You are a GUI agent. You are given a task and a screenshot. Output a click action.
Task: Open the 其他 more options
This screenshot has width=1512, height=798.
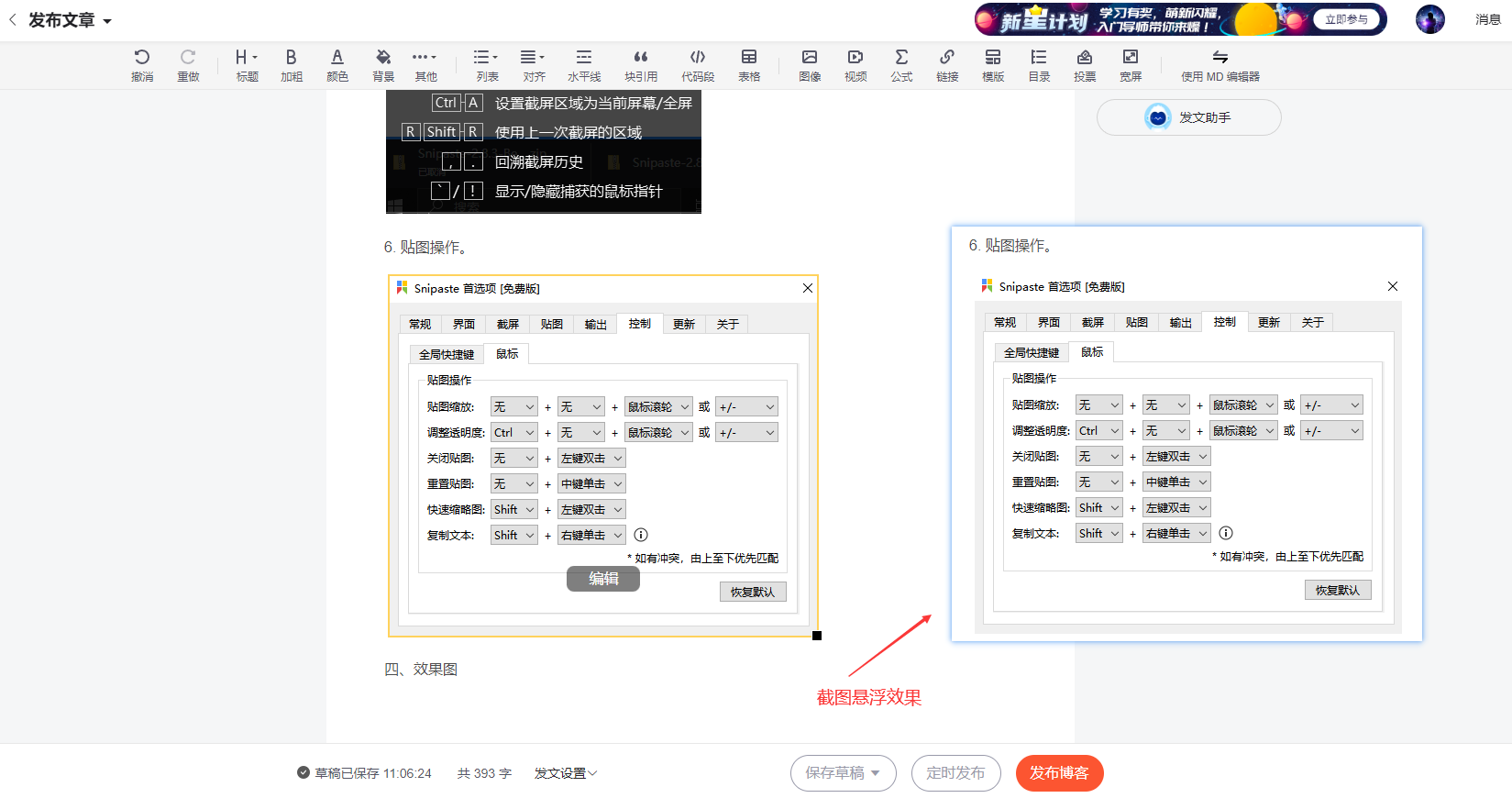[x=425, y=66]
